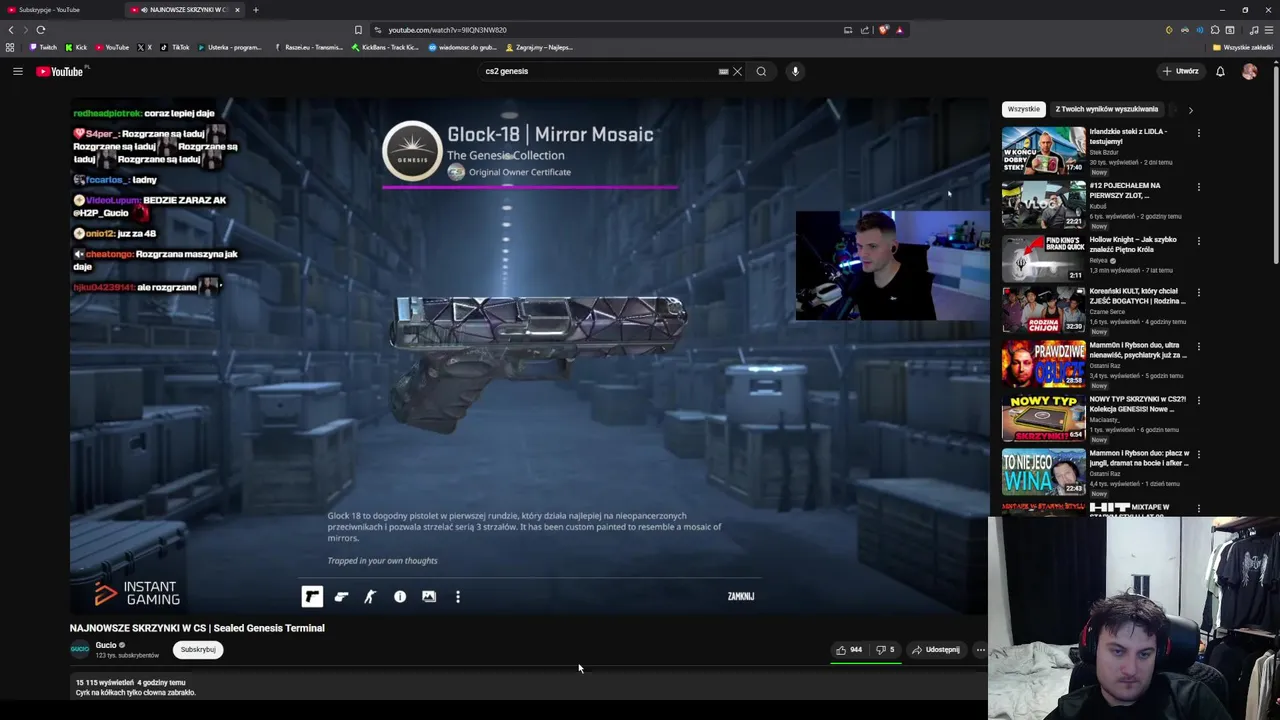The width and height of the screenshot is (1280, 720).
Task: Select the highlighted pistol icon in game bar
Action: [312, 596]
